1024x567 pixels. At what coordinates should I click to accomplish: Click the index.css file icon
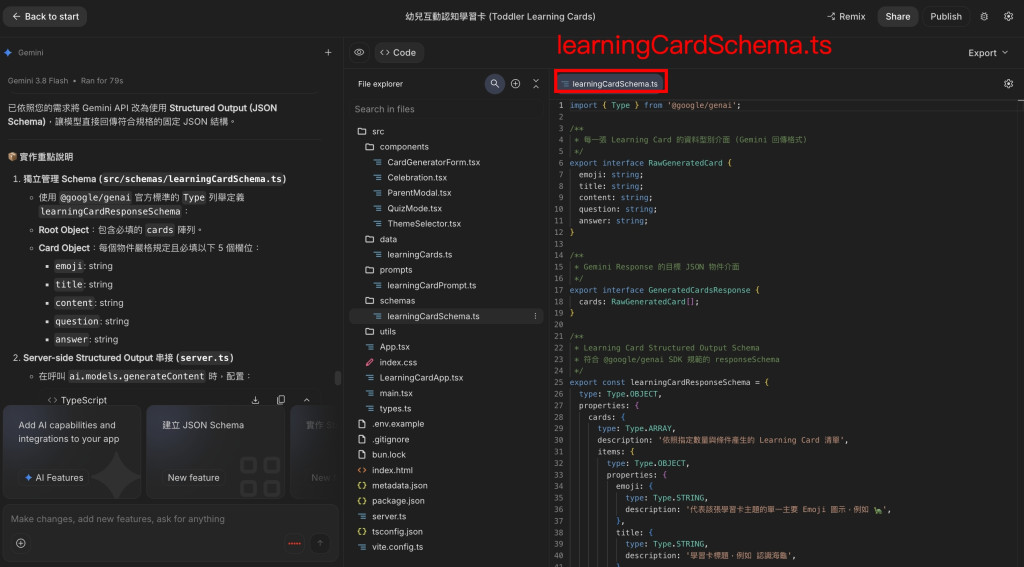point(370,363)
